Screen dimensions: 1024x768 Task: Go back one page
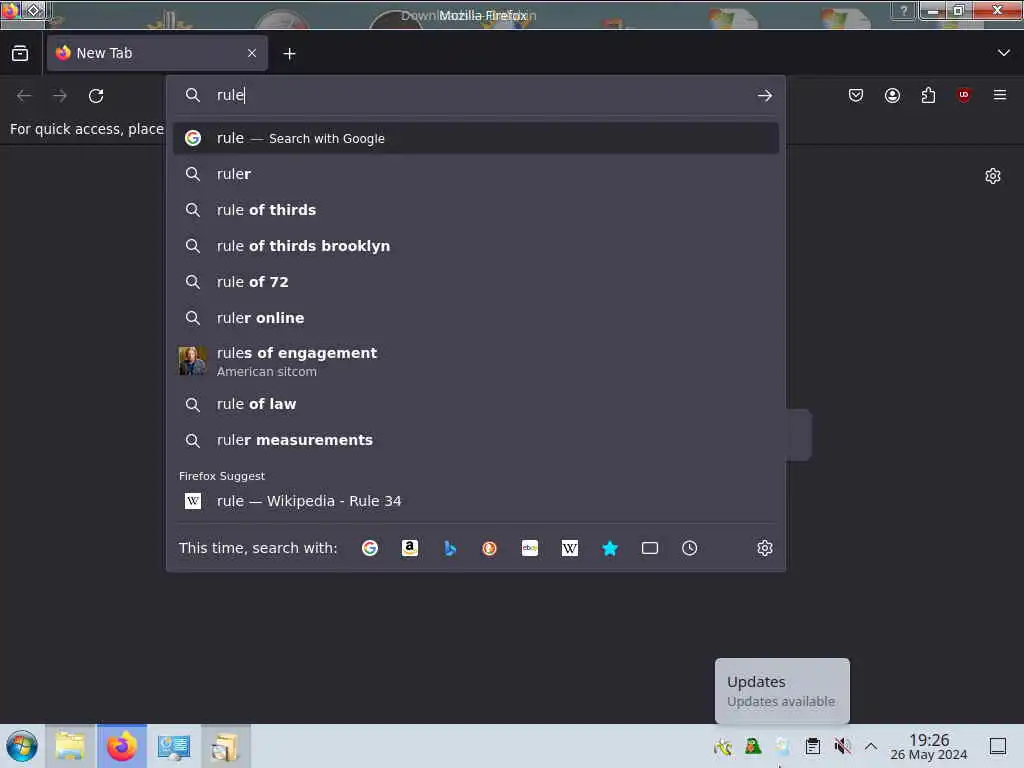(24, 96)
